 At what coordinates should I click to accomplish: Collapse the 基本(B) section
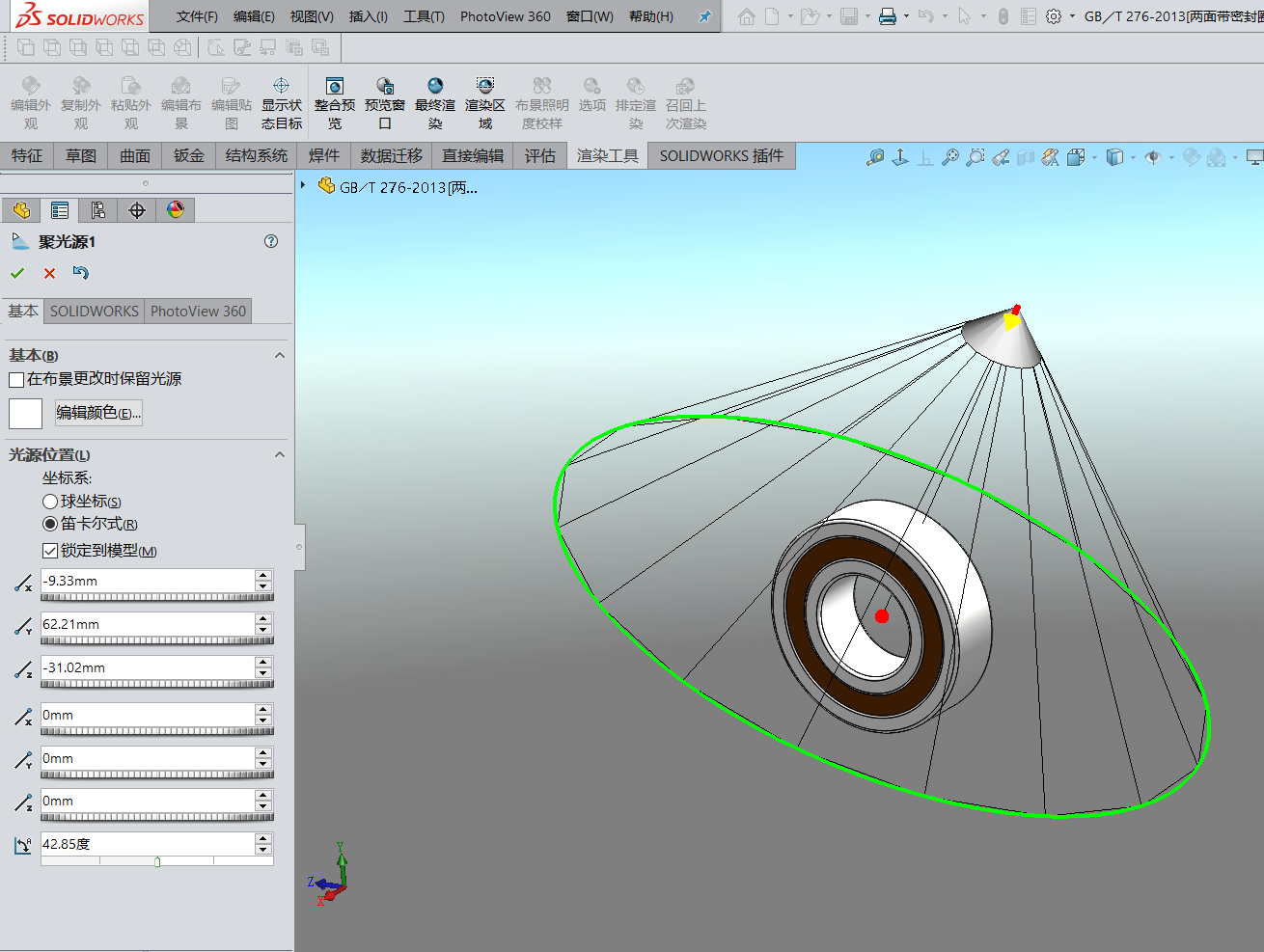point(279,355)
